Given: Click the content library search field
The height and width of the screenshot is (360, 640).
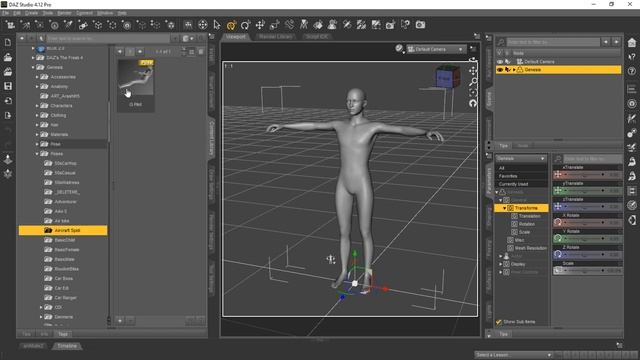Looking at the screenshot, I should click(x=108, y=38).
